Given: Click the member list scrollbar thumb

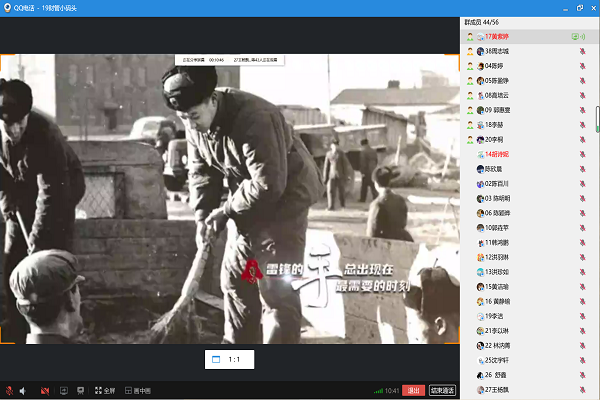Looking at the screenshot, I should click(598, 119).
